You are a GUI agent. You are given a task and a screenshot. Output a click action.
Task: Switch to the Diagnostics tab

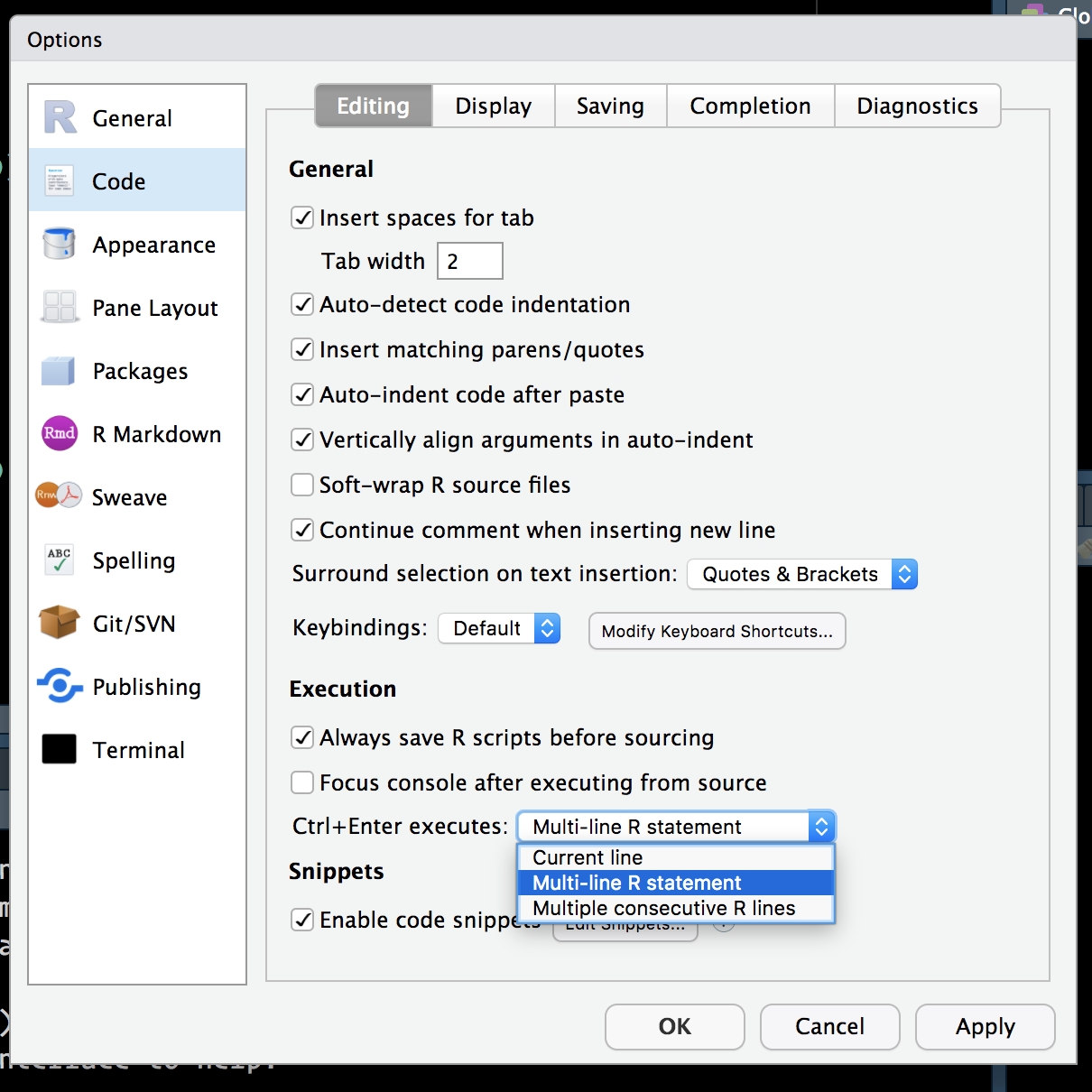point(918,106)
